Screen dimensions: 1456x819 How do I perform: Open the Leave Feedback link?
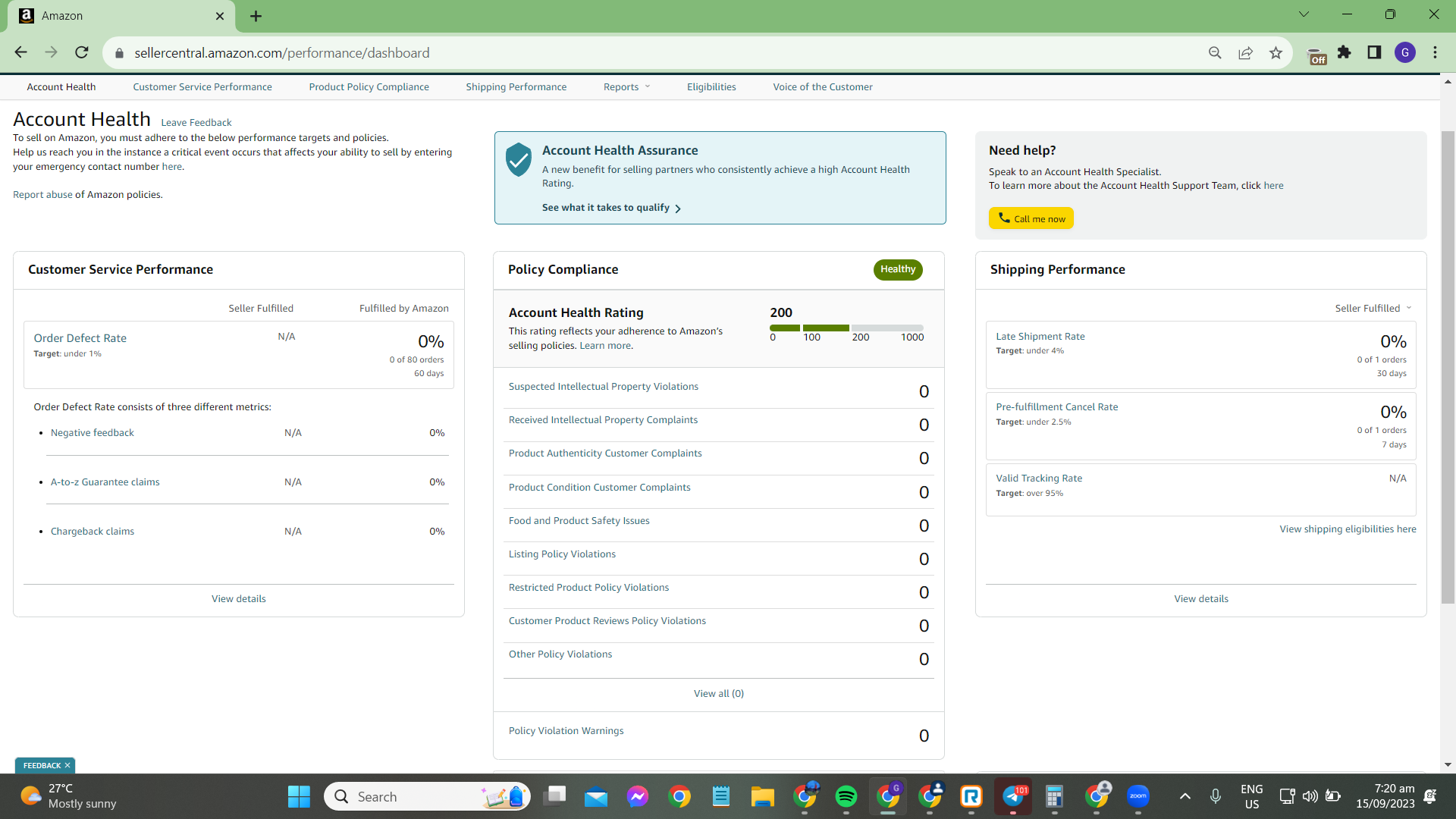[196, 123]
